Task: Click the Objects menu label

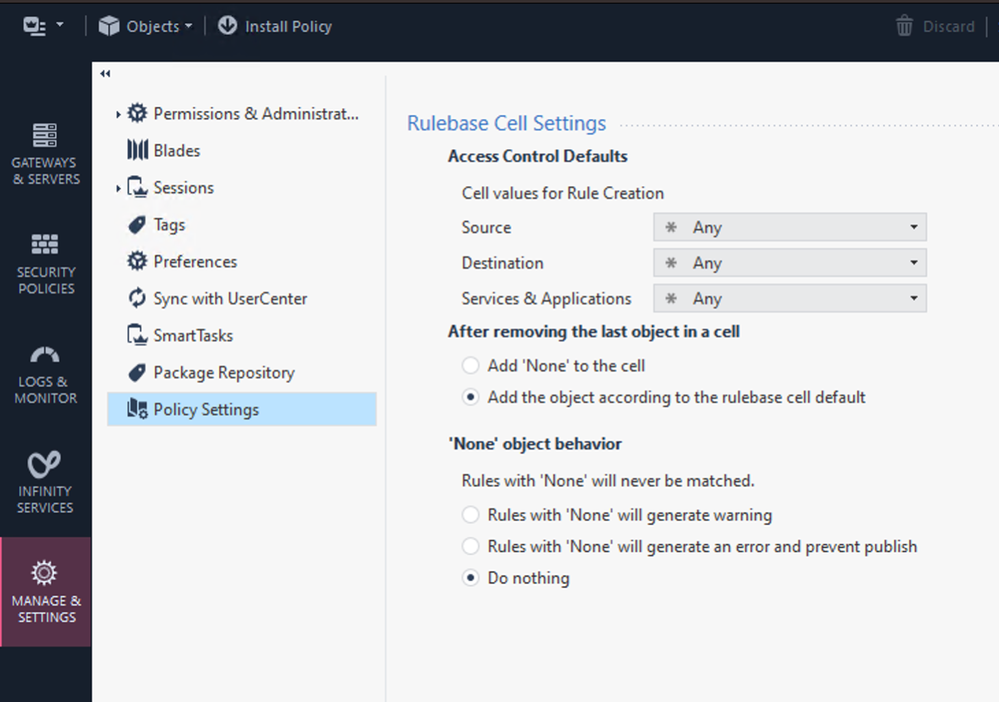Action: pyautogui.click(x=153, y=26)
